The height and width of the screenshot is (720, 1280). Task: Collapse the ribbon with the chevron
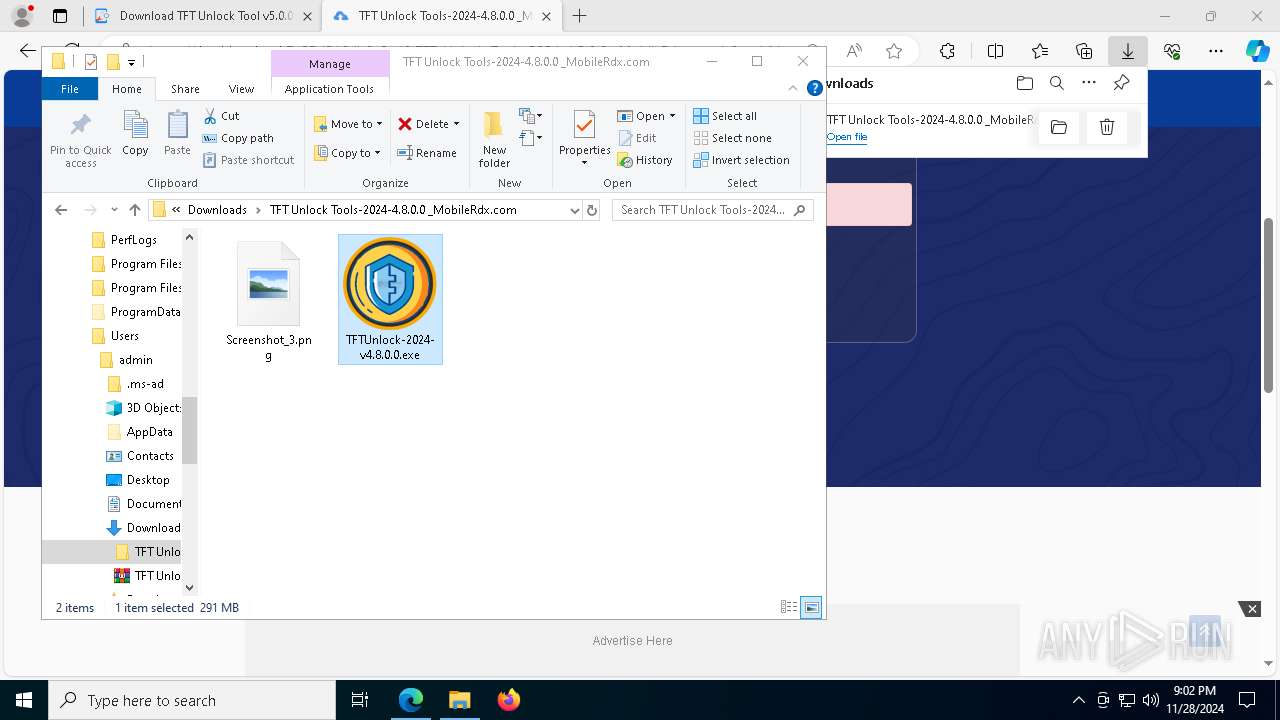click(x=794, y=88)
